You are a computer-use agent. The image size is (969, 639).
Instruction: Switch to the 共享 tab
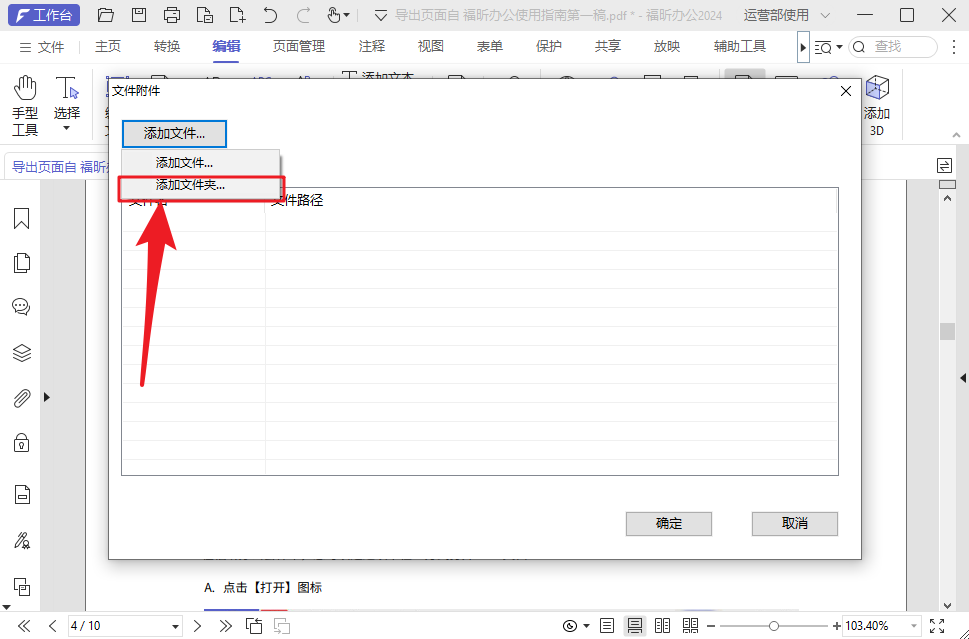click(x=607, y=46)
